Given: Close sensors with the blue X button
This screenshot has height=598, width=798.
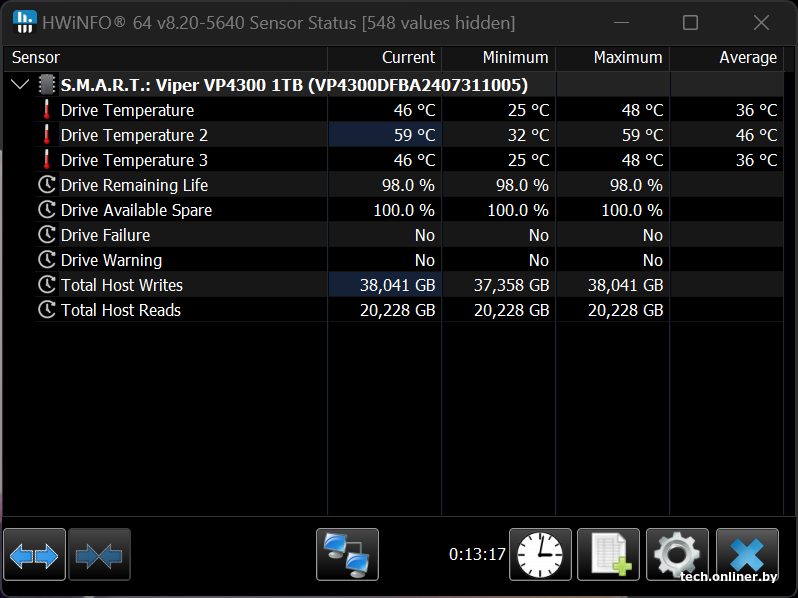Looking at the screenshot, I should coord(747,555).
